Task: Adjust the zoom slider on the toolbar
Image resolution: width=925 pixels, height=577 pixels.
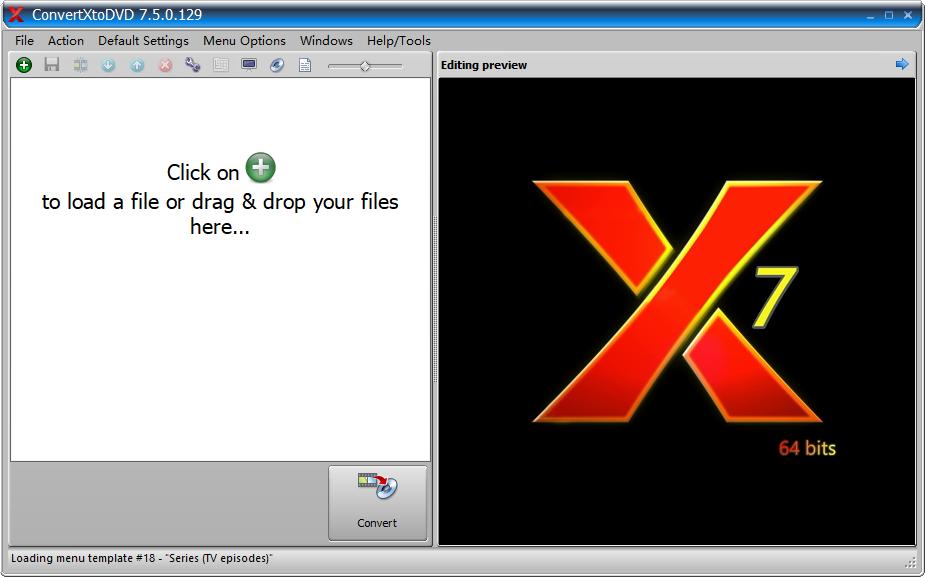Action: click(x=365, y=65)
